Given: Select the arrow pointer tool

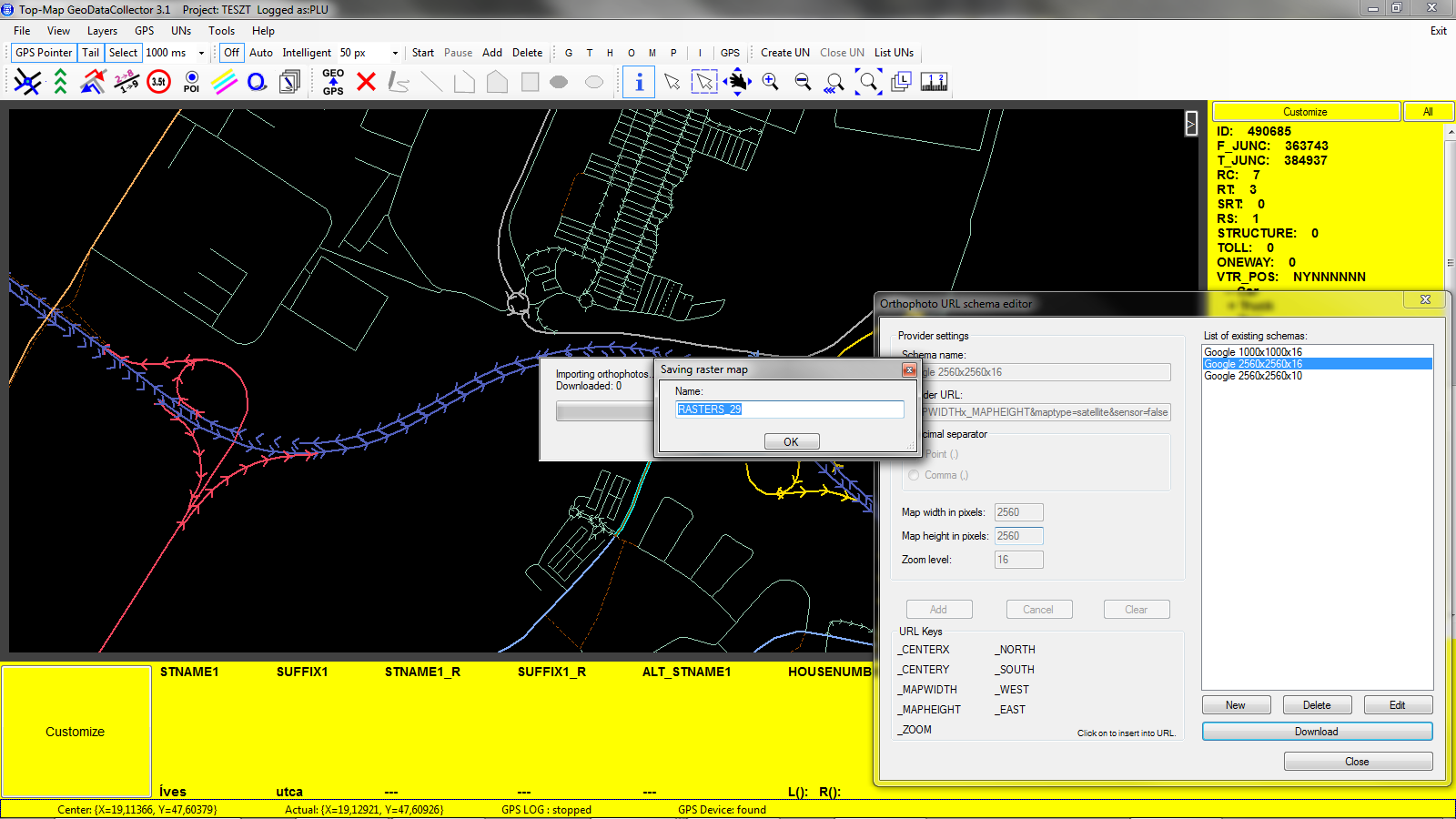Looking at the screenshot, I should tap(672, 82).
